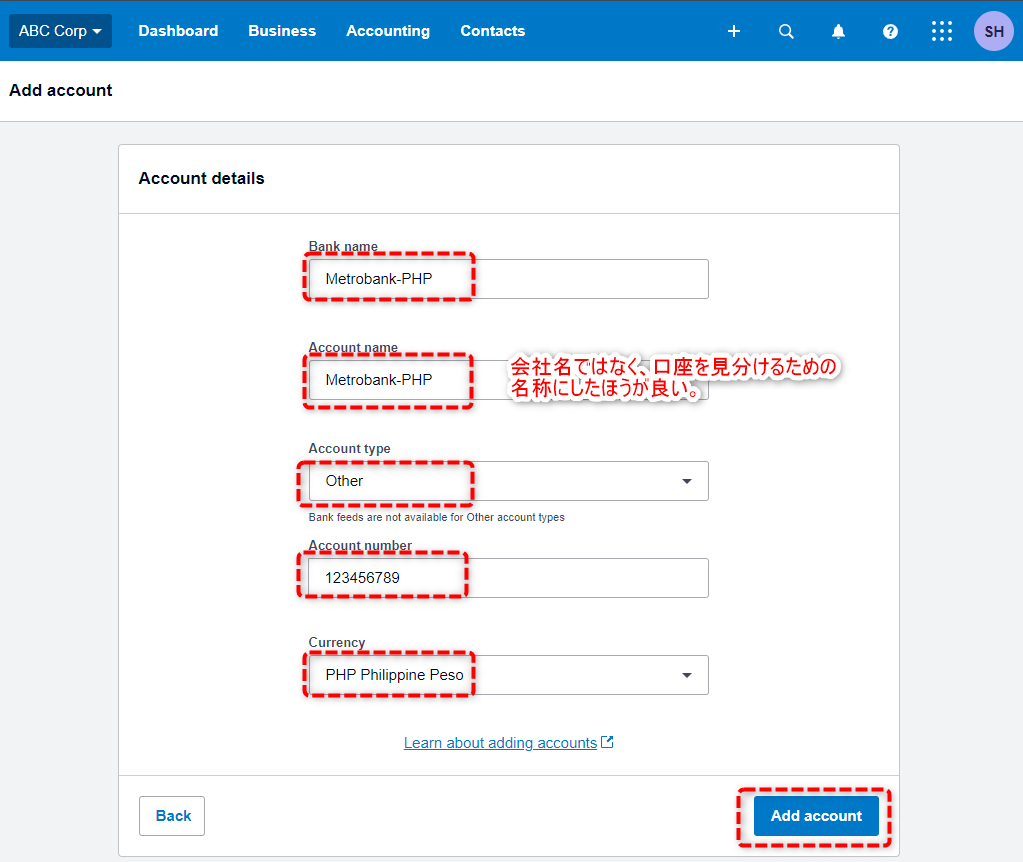The width and height of the screenshot is (1023, 862).
Task: Open the Account type dropdown
Action: (508, 481)
